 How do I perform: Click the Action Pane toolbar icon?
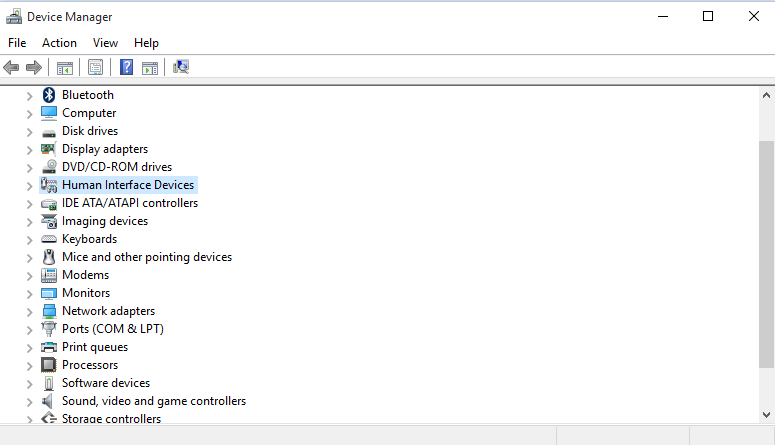pos(150,68)
